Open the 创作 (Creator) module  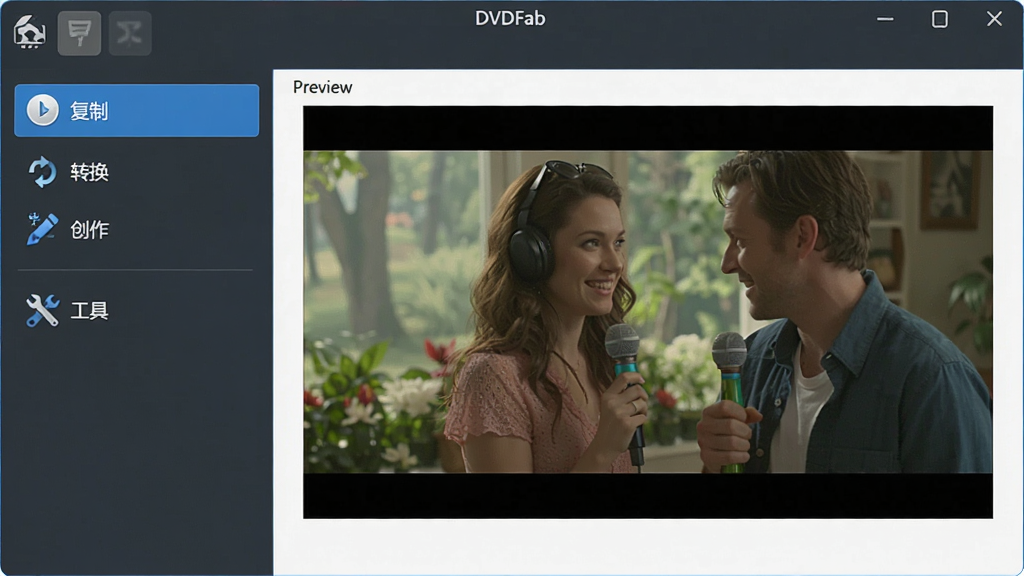coord(136,229)
